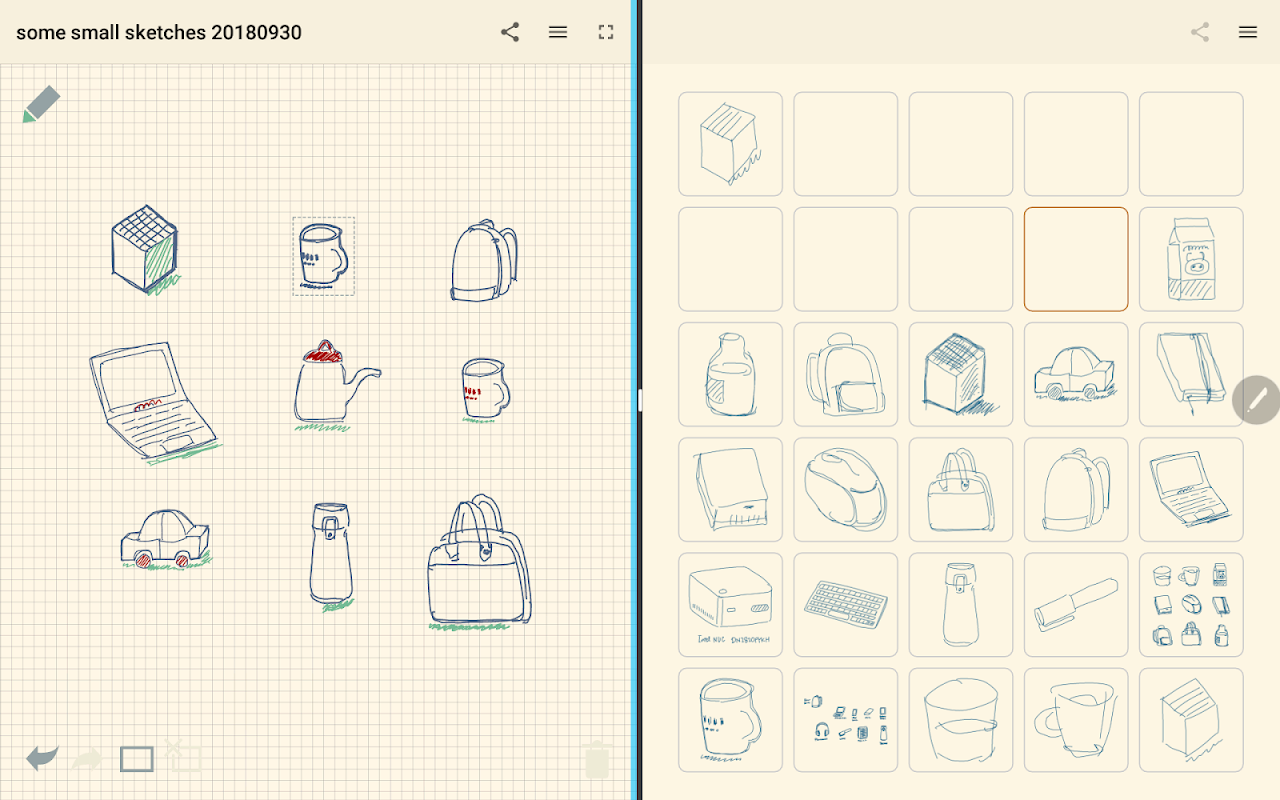This screenshot has height=800, width=1280.
Task: Open the Intel NUC box thumbnail
Action: 731,605
